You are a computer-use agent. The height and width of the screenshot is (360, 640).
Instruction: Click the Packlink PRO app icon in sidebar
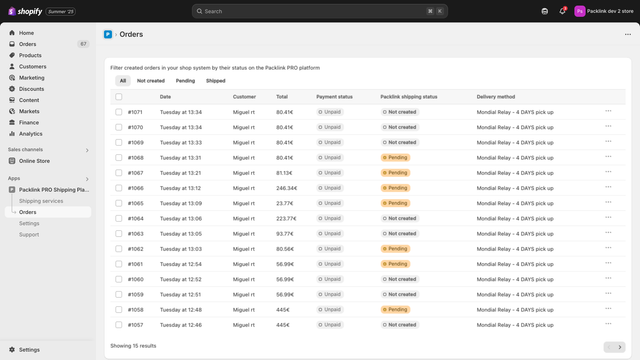[x=12, y=190]
